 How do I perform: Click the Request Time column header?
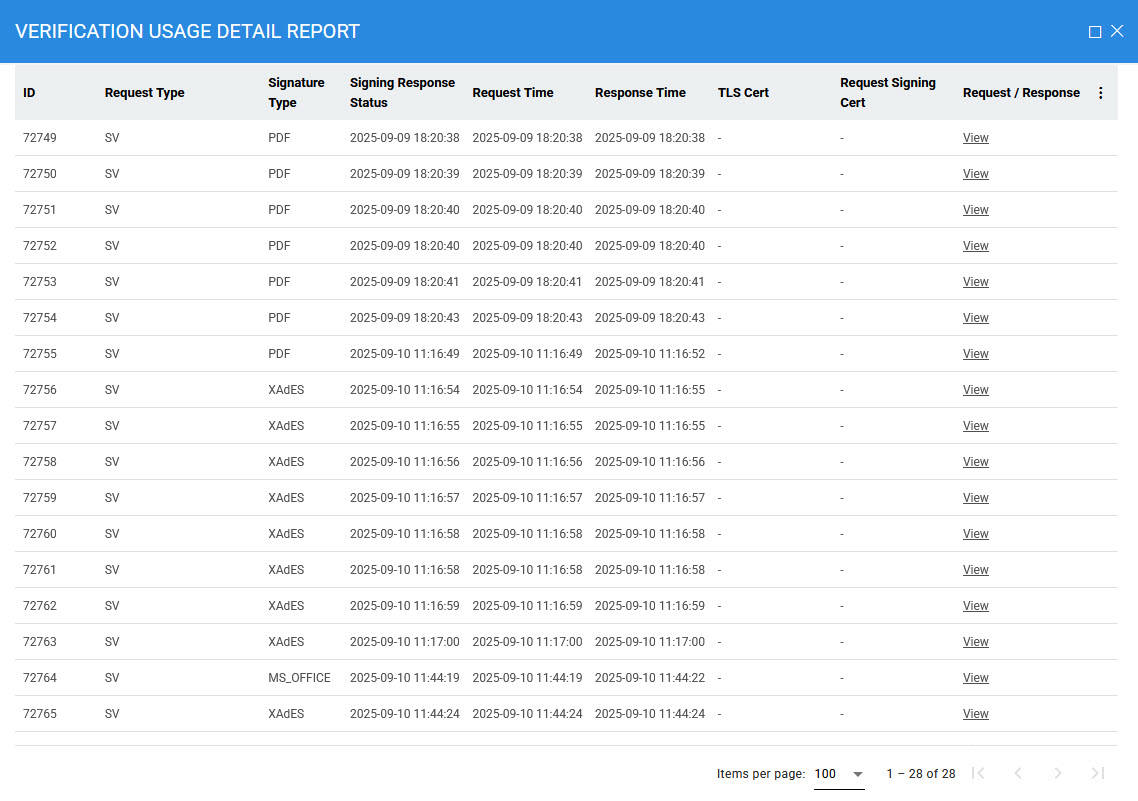click(x=512, y=93)
